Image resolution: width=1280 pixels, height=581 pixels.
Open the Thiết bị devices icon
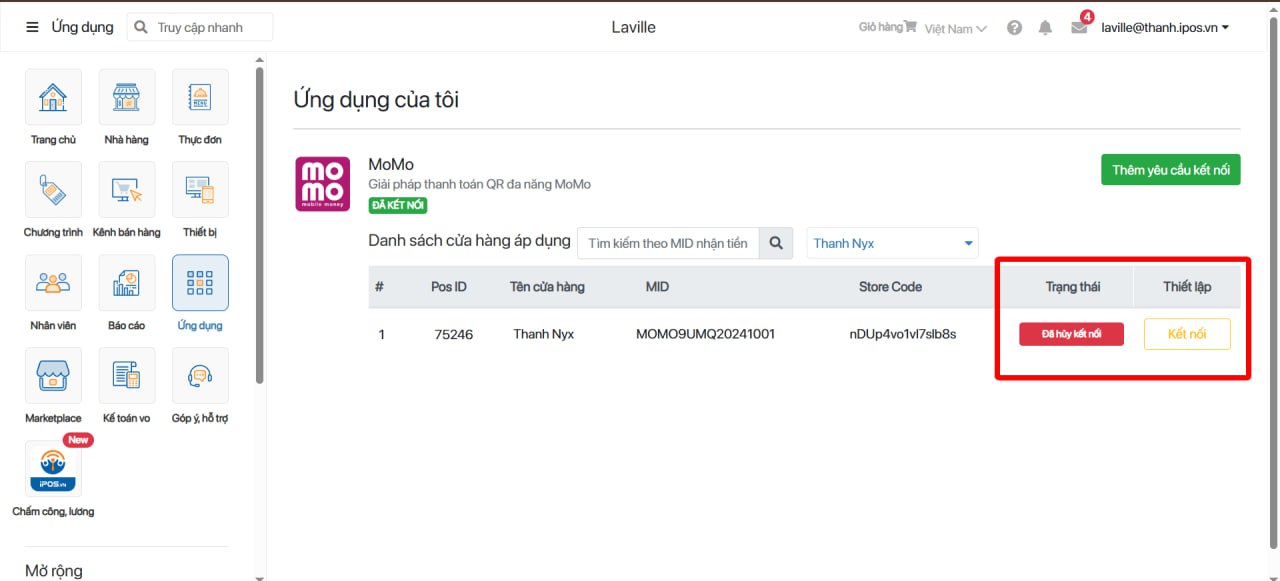pos(200,190)
